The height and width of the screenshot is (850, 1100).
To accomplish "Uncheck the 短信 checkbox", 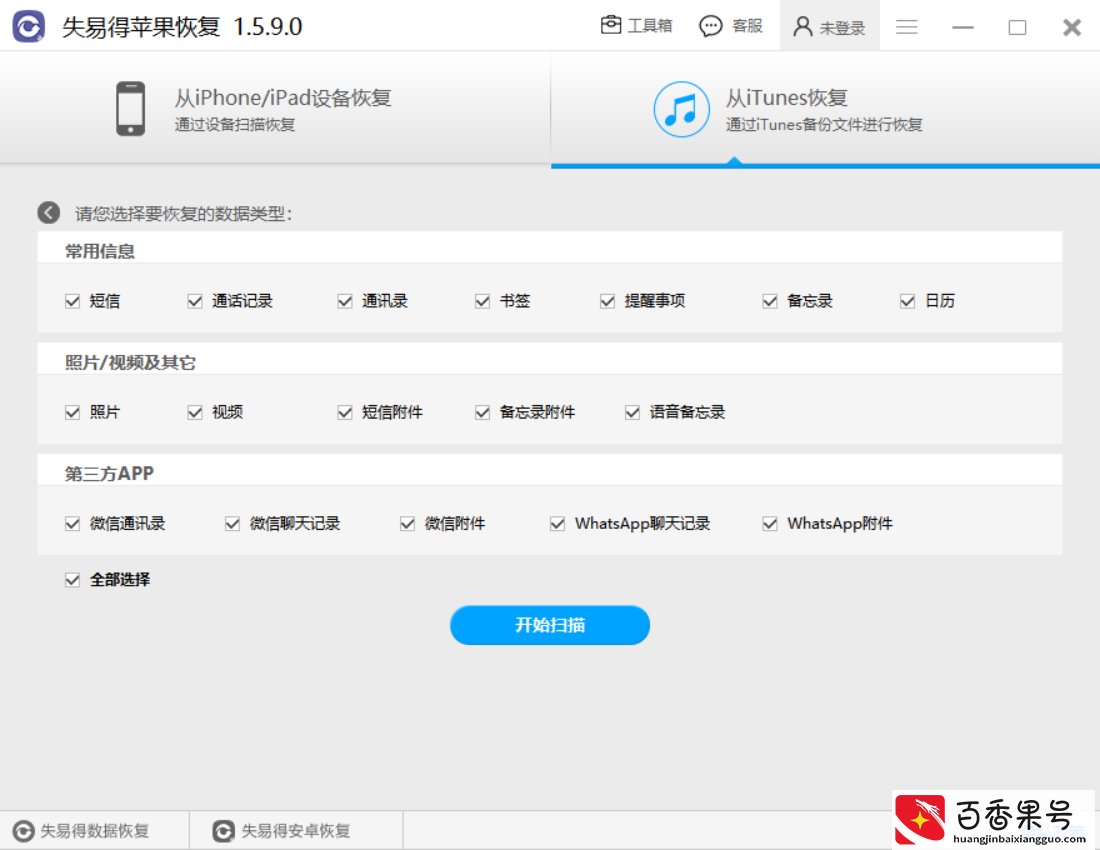I will 72,301.
